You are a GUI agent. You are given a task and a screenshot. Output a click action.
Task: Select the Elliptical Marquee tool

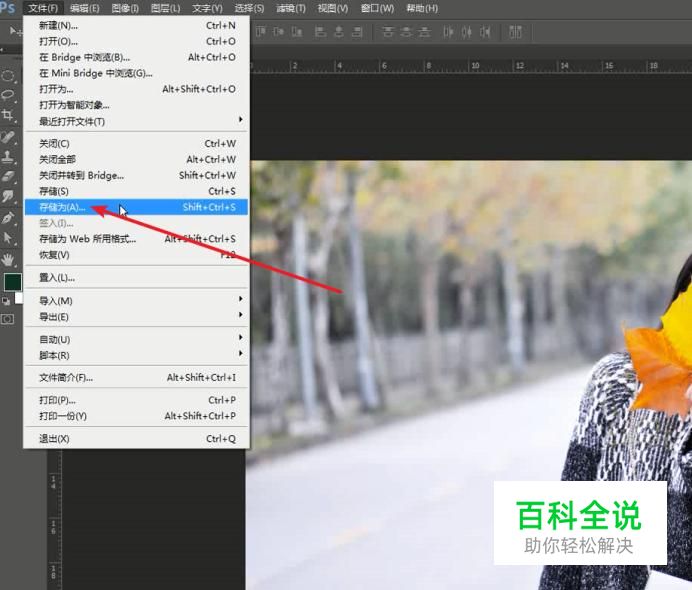coord(8,75)
